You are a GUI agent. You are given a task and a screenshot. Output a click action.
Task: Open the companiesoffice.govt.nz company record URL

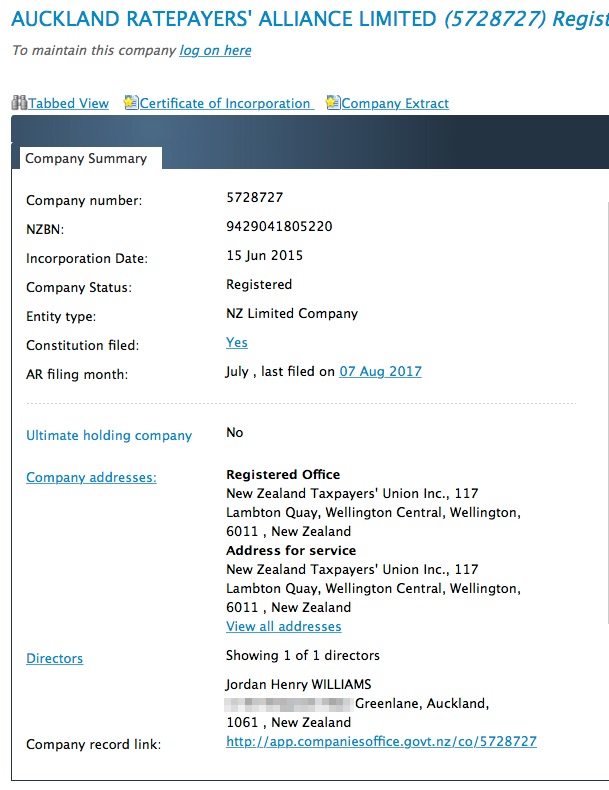tap(381, 742)
